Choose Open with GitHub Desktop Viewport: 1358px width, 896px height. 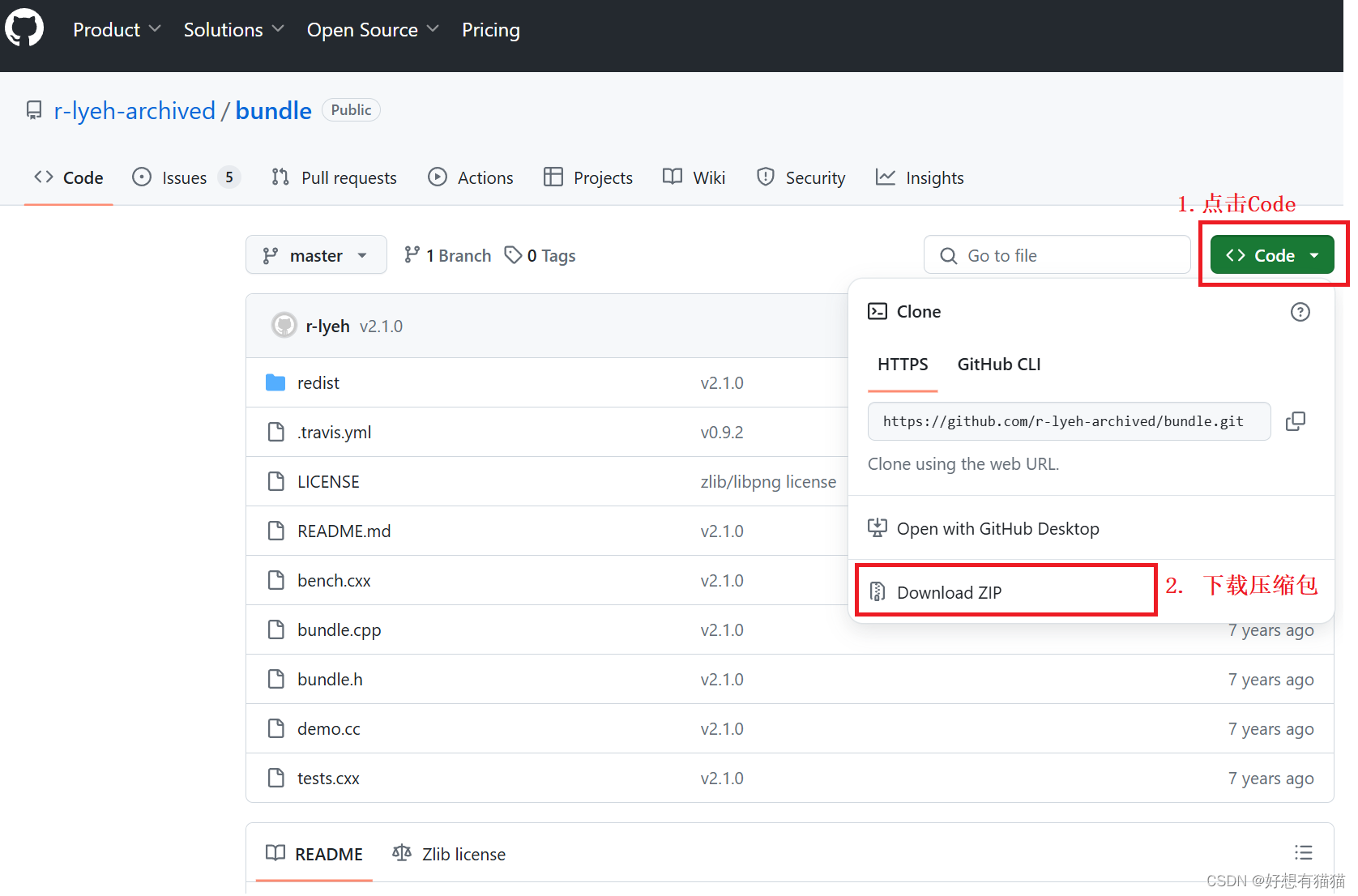coord(984,528)
